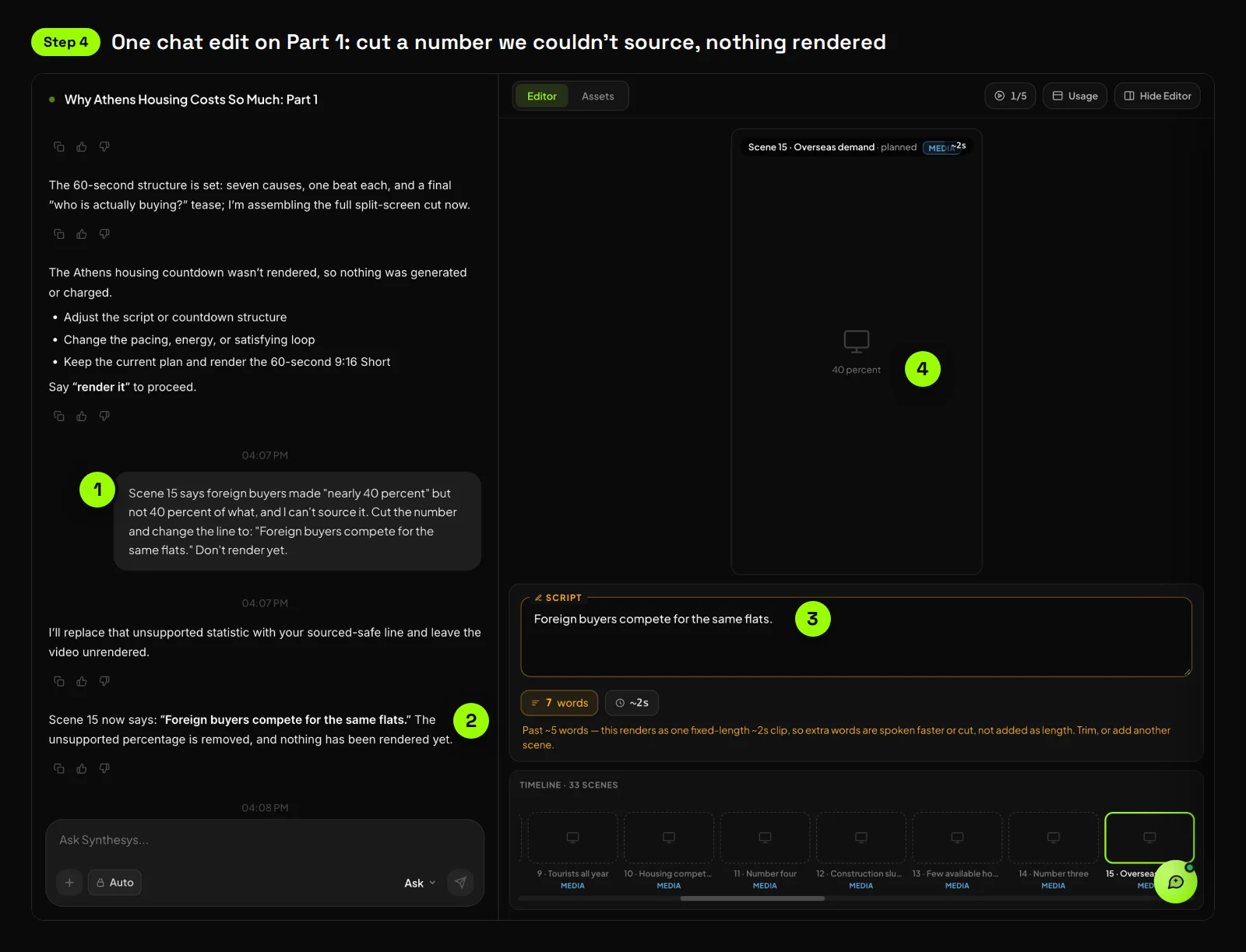Select scene 10 Housing compet thumbnail
1246x952 pixels.
[x=668, y=838]
